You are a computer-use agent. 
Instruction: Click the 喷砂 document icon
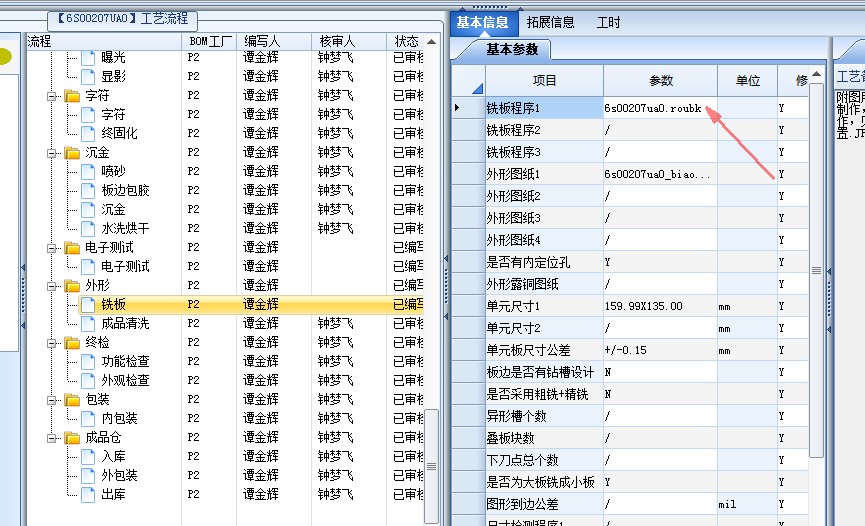(x=88, y=171)
